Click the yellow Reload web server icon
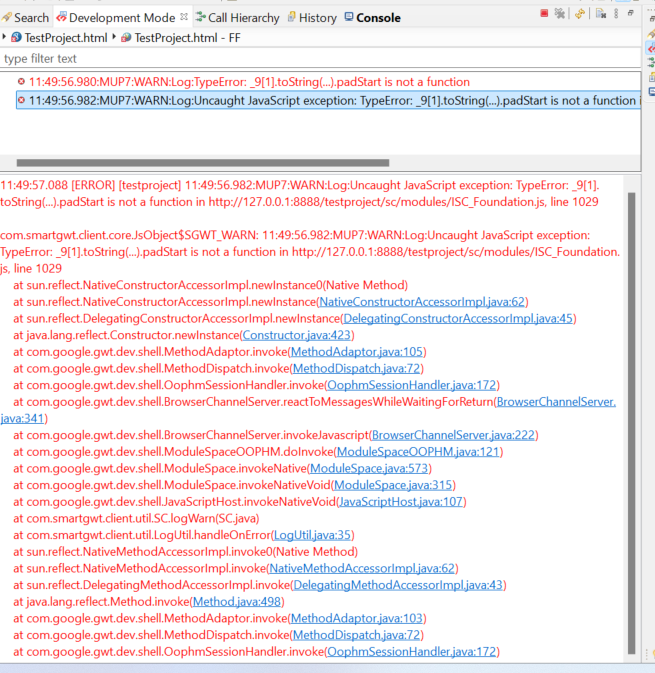This screenshot has height=673, width=655. point(580,14)
